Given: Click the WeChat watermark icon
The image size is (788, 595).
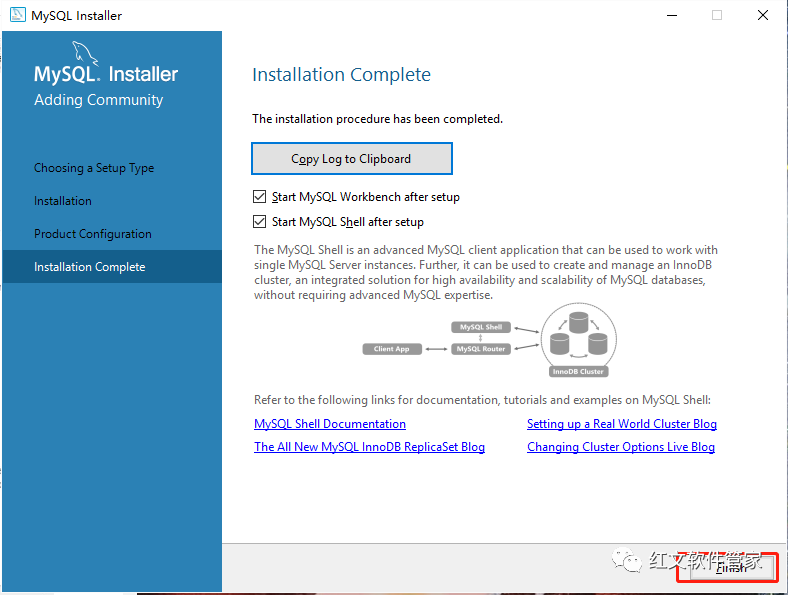Looking at the screenshot, I should [x=626, y=560].
